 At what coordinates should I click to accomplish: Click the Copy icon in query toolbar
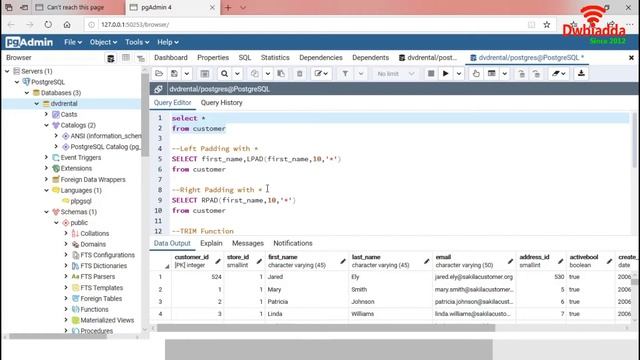tap(255, 73)
